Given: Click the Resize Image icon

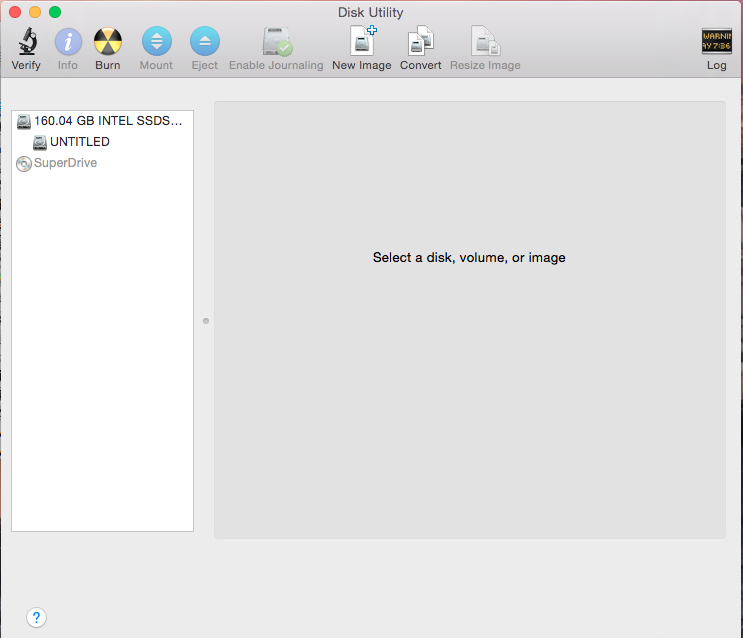Looking at the screenshot, I should click(485, 41).
